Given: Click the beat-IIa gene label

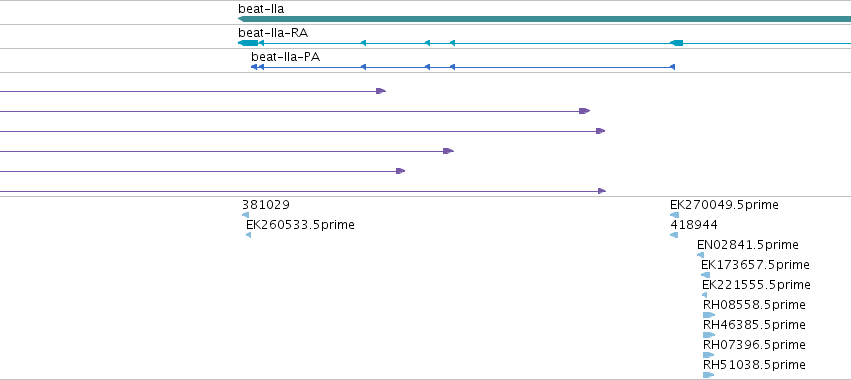Looking at the screenshot, I should click(x=261, y=9).
